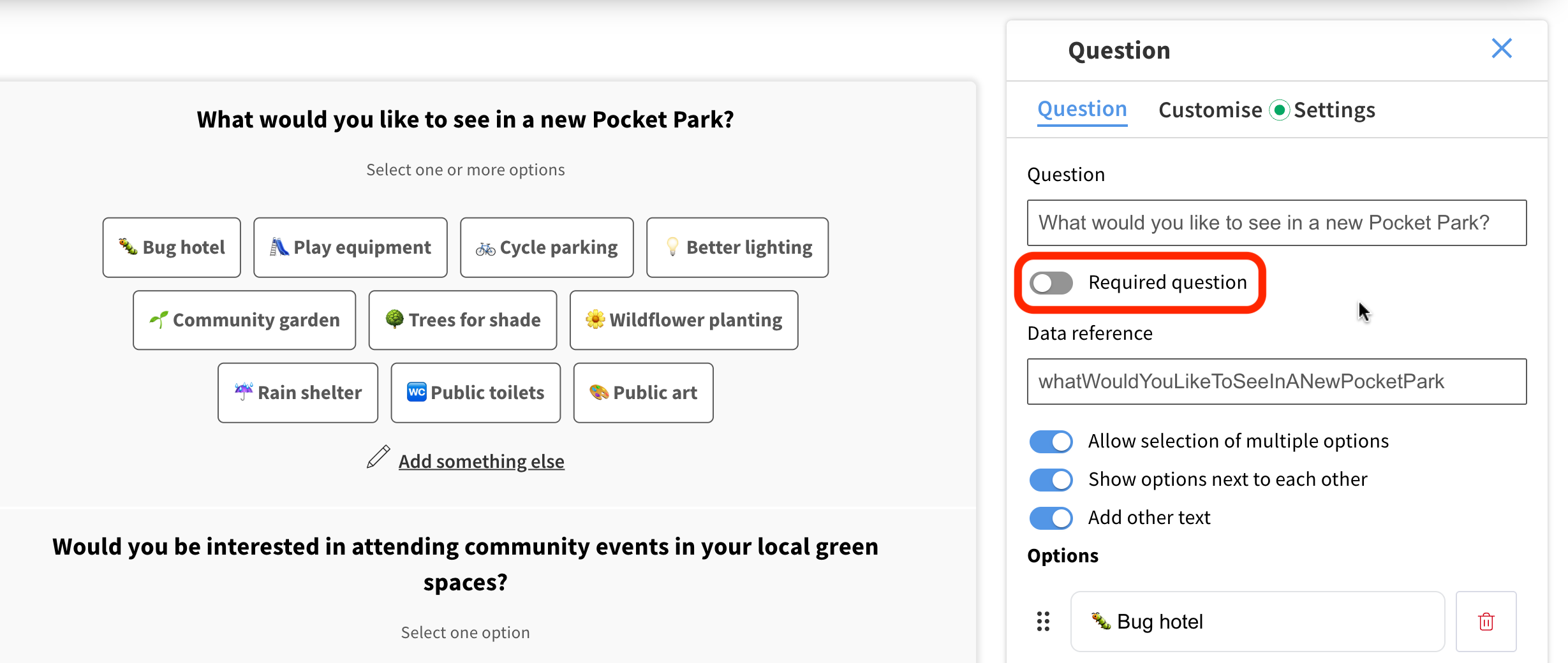
Task: Click into the Data reference field
Action: click(1276, 381)
